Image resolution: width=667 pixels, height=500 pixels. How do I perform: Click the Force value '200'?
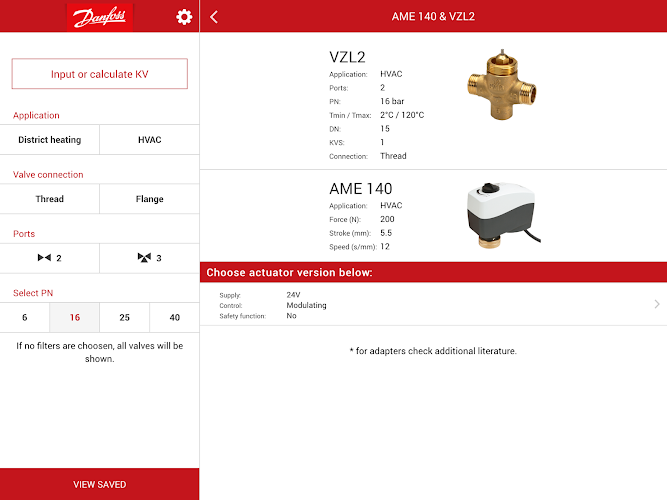387,219
